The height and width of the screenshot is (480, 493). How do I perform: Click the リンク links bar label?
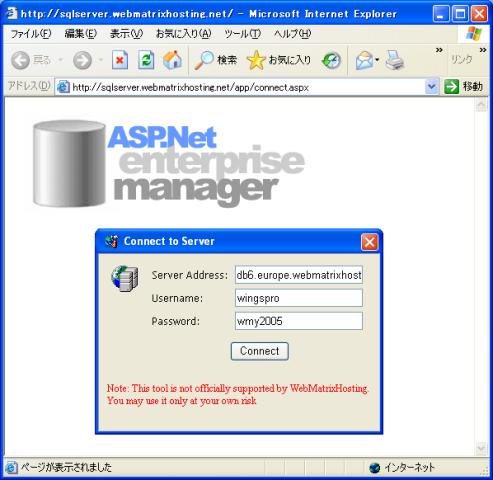point(462,60)
